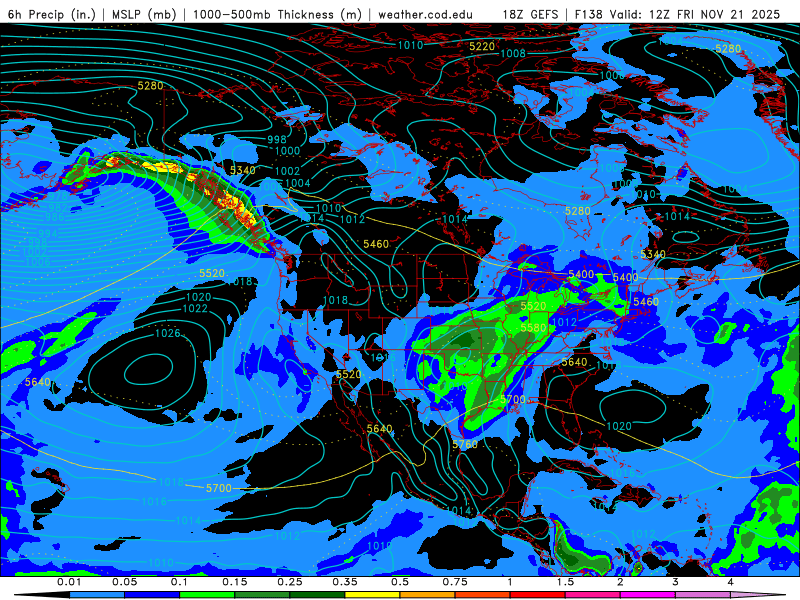Click the 5520 label over Southern California
The width and height of the screenshot is (800, 600).
(348, 374)
